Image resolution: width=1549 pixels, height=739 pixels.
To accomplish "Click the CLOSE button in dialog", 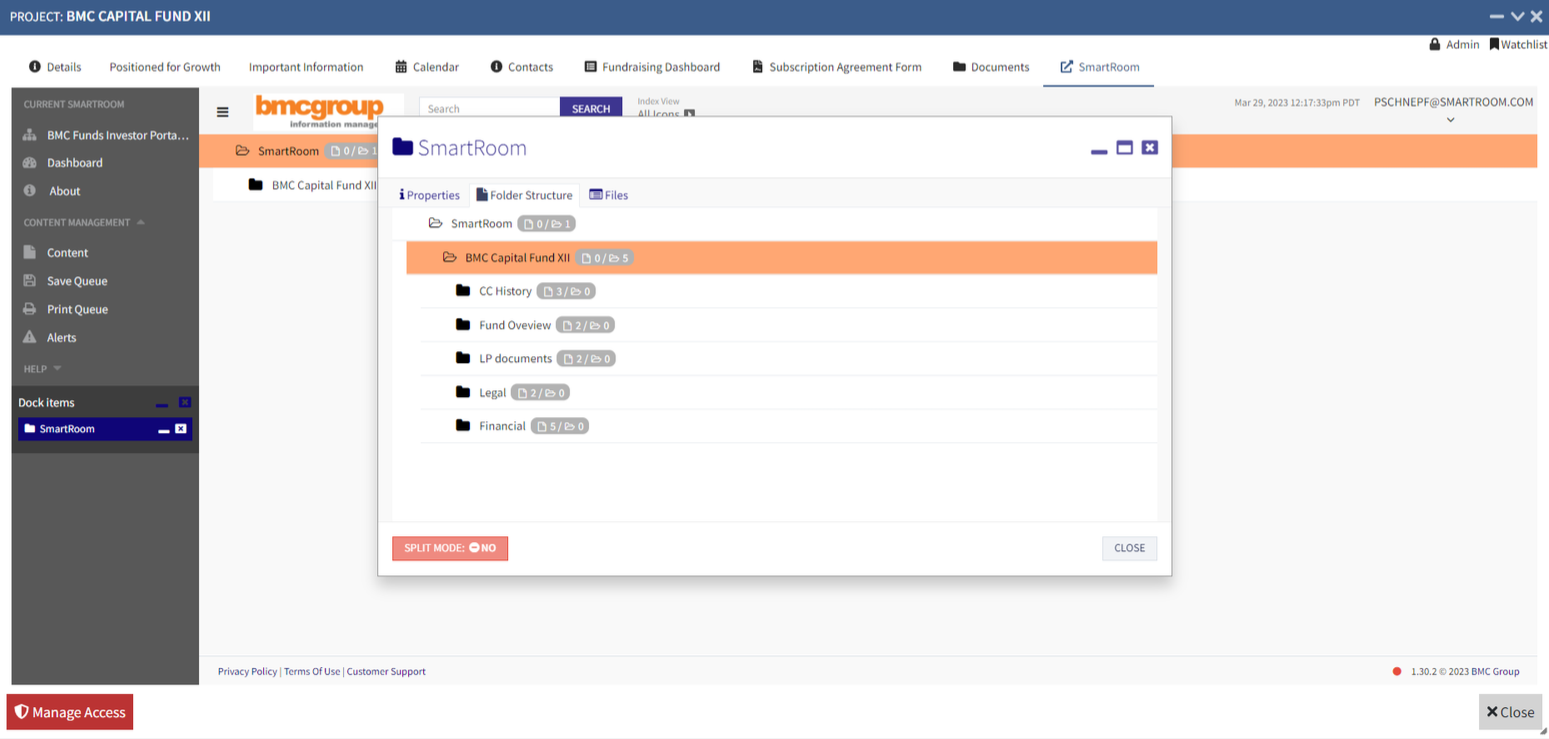I will 1130,548.
